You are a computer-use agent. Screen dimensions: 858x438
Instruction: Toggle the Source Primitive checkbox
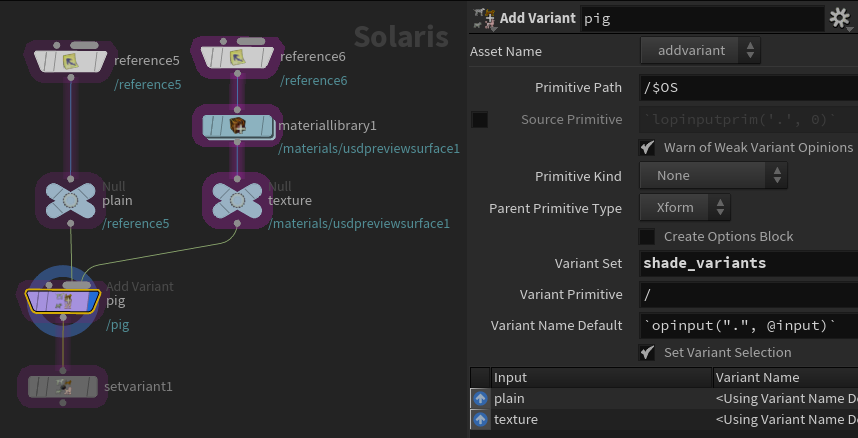click(480, 119)
